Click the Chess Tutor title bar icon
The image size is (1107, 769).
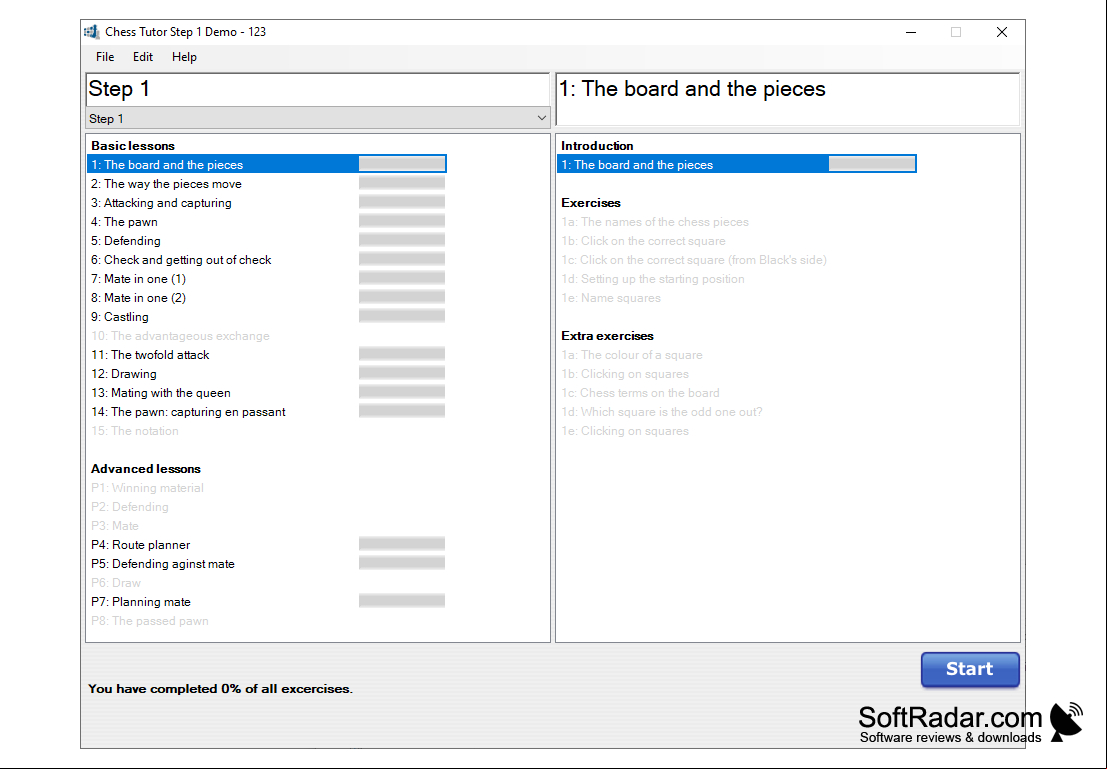click(x=91, y=32)
